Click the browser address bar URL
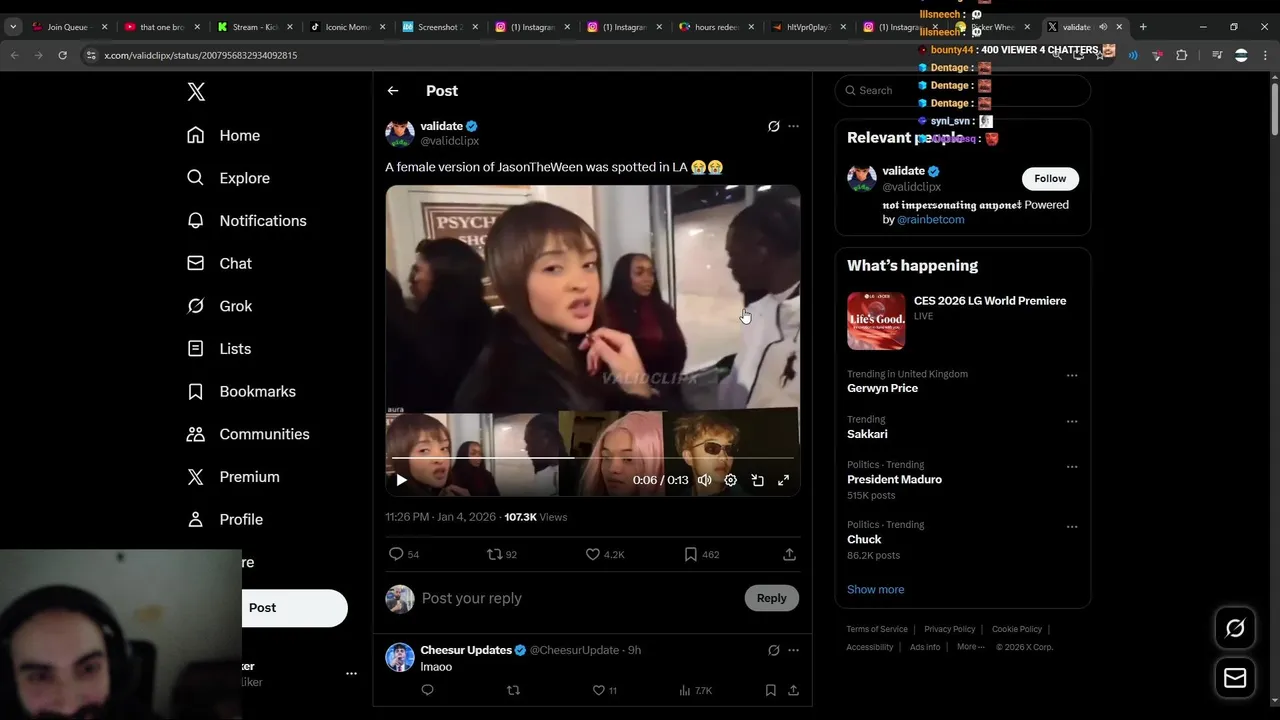1280x720 pixels. (x=201, y=55)
